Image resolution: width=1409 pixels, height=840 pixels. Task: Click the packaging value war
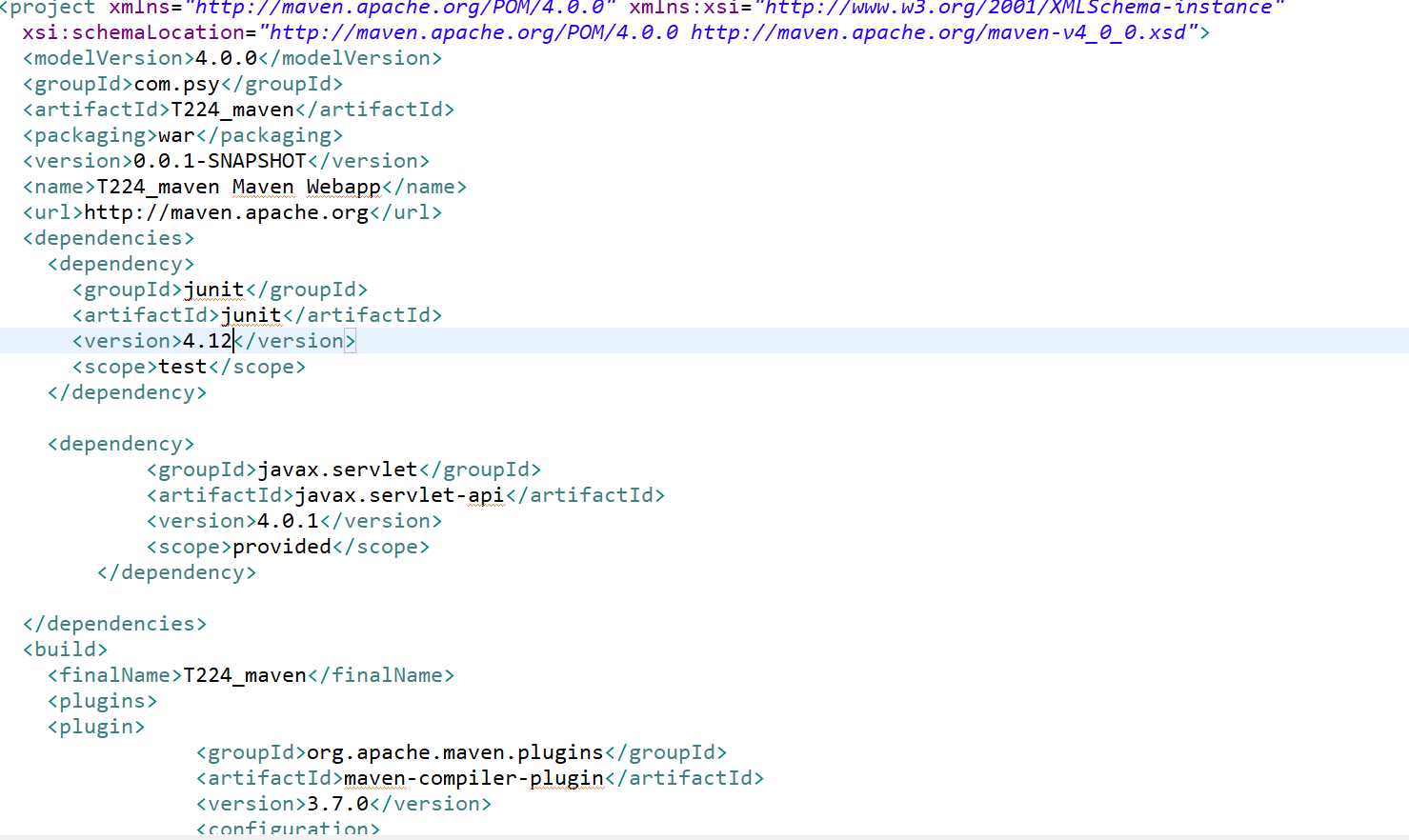pos(177,135)
